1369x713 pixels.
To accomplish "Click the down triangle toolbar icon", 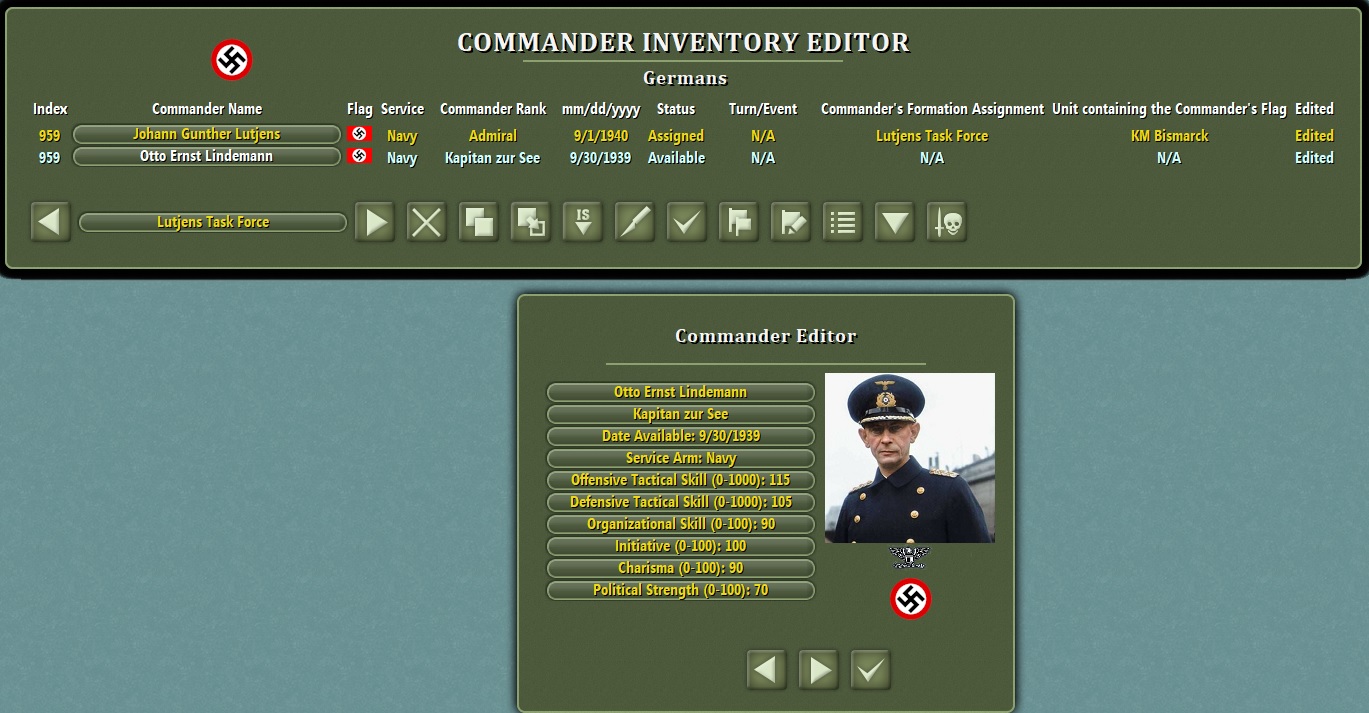I will coord(894,221).
